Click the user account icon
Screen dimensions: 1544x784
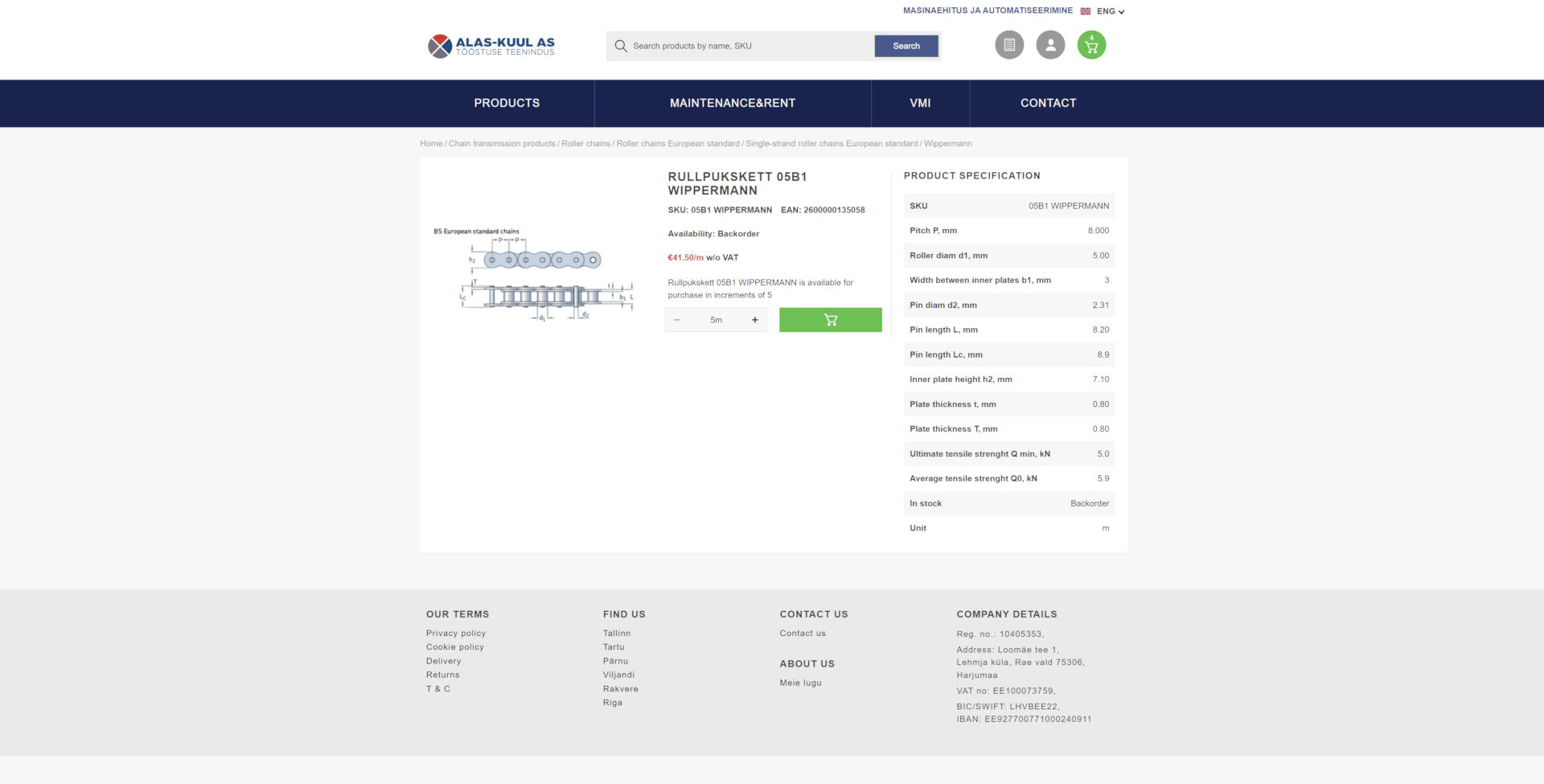[1050, 45]
